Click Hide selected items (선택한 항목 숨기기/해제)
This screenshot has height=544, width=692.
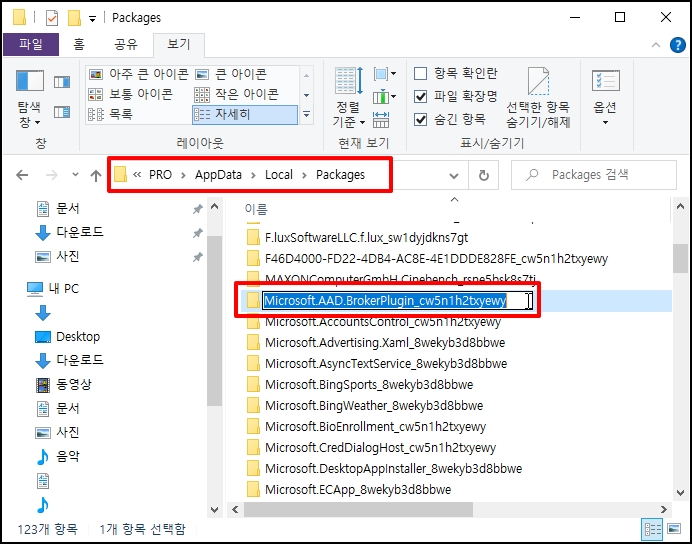pos(538,98)
